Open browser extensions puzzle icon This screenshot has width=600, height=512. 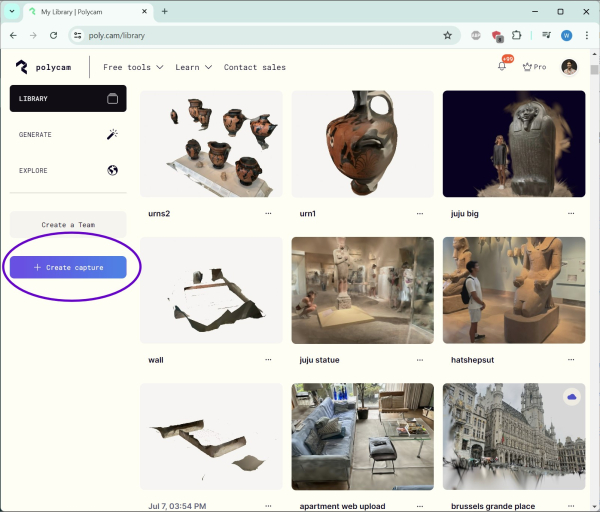coord(517,35)
